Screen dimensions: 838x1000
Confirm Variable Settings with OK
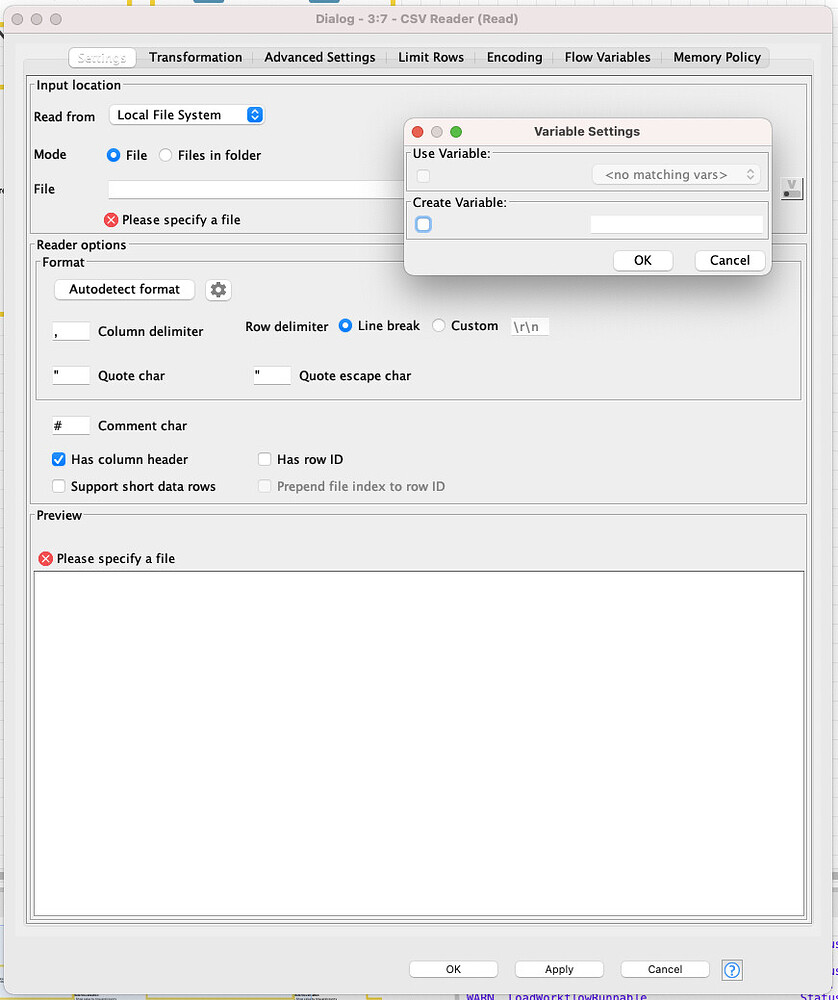(x=643, y=260)
